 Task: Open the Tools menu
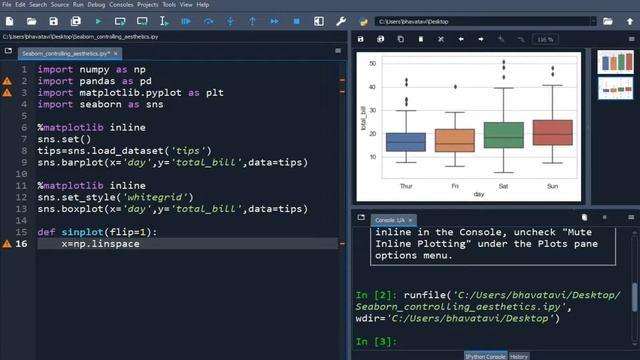pos(169,4)
